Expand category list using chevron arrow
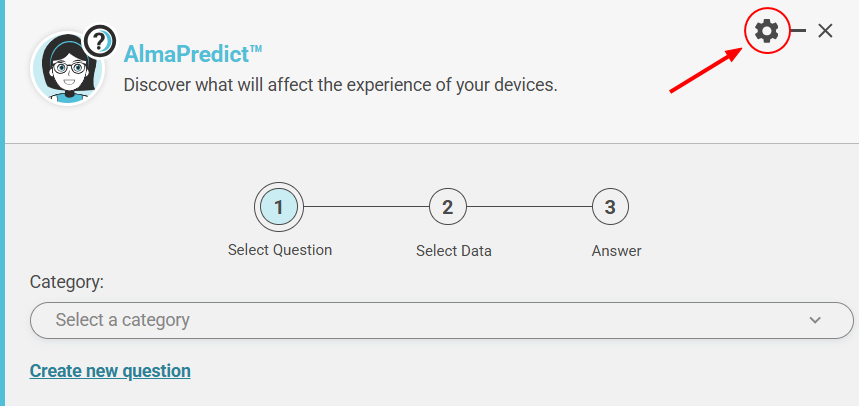859x406 pixels. click(815, 321)
